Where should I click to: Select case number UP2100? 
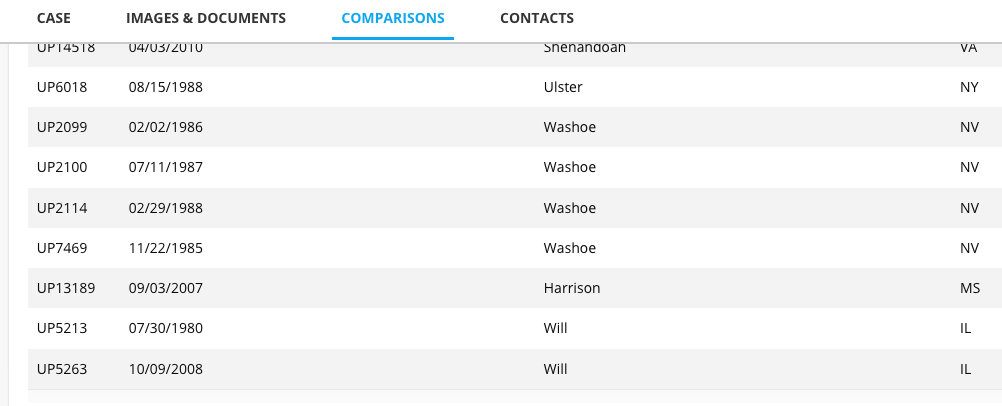click(62, 168)
